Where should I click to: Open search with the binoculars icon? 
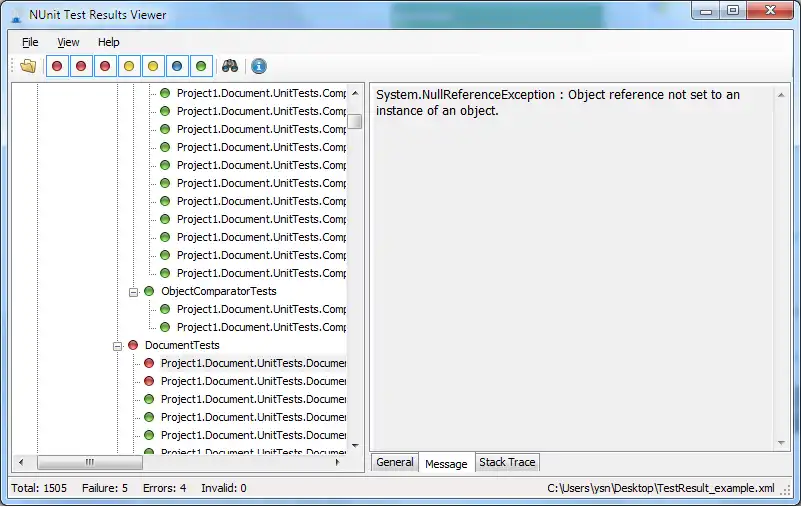[x=230, y=66]
